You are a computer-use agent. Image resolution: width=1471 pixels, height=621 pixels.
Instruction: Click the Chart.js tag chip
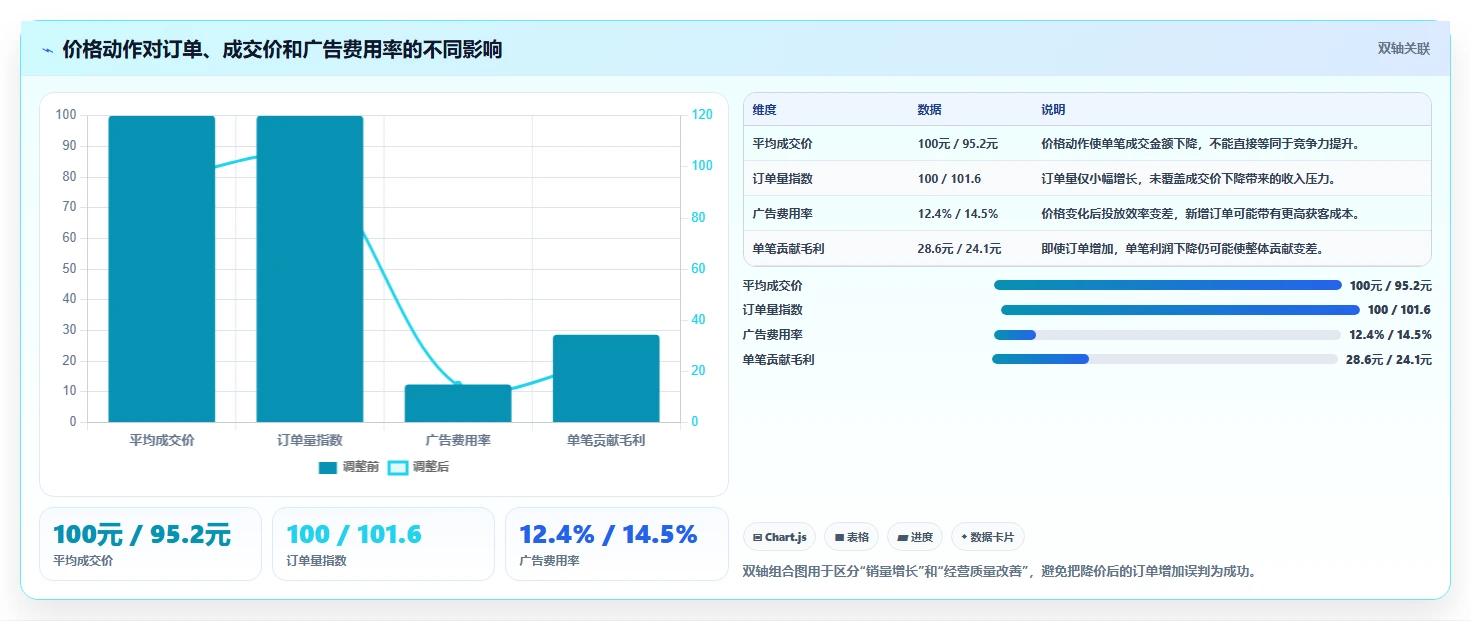pos(780,537)
